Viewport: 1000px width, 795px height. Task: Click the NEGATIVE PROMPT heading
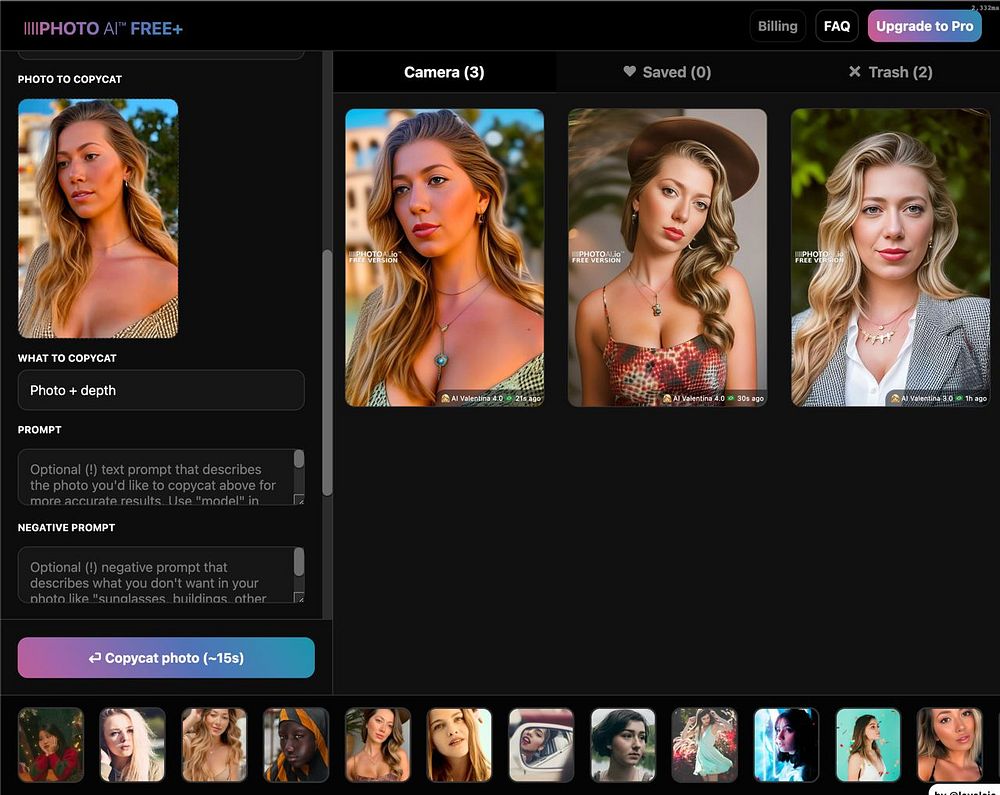pos(66,527)
